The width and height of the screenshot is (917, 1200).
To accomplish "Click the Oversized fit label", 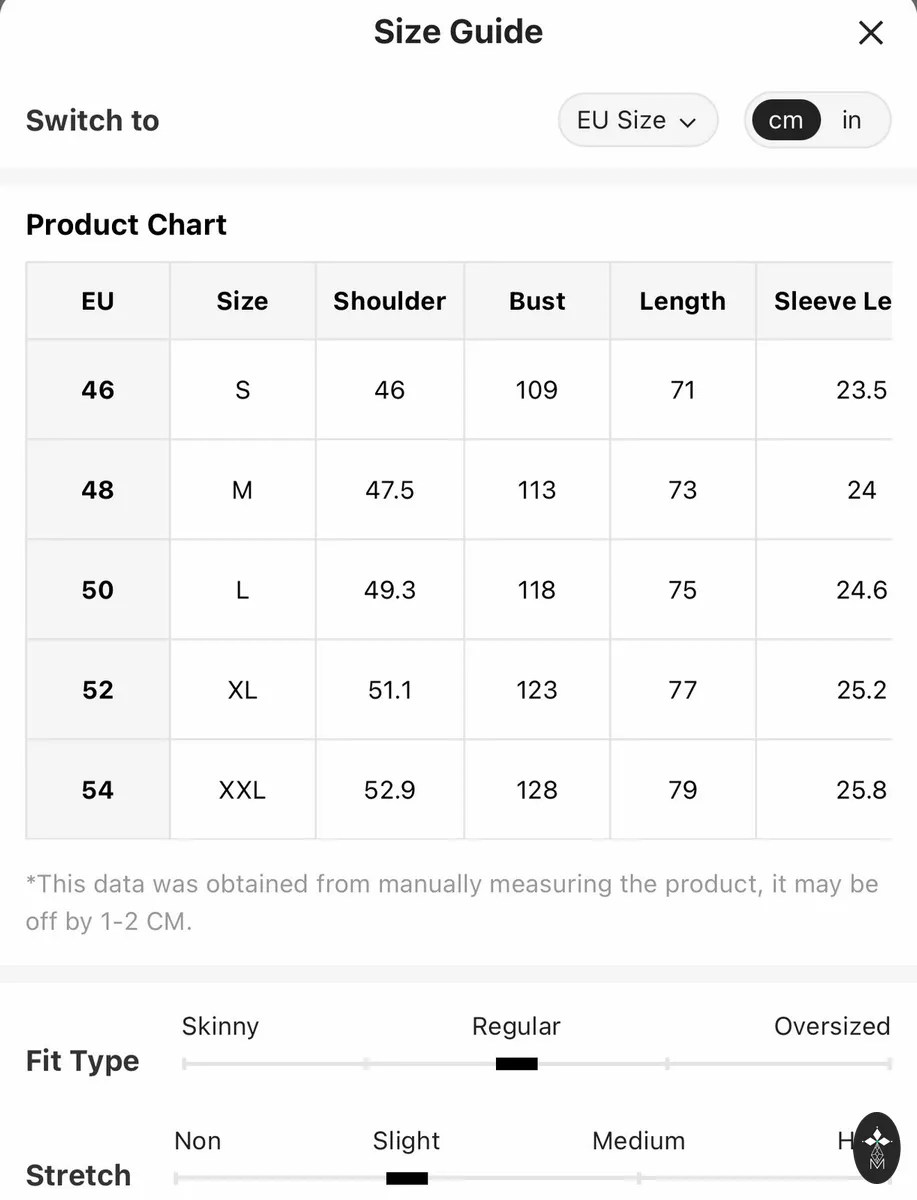I will [832, 1026].
